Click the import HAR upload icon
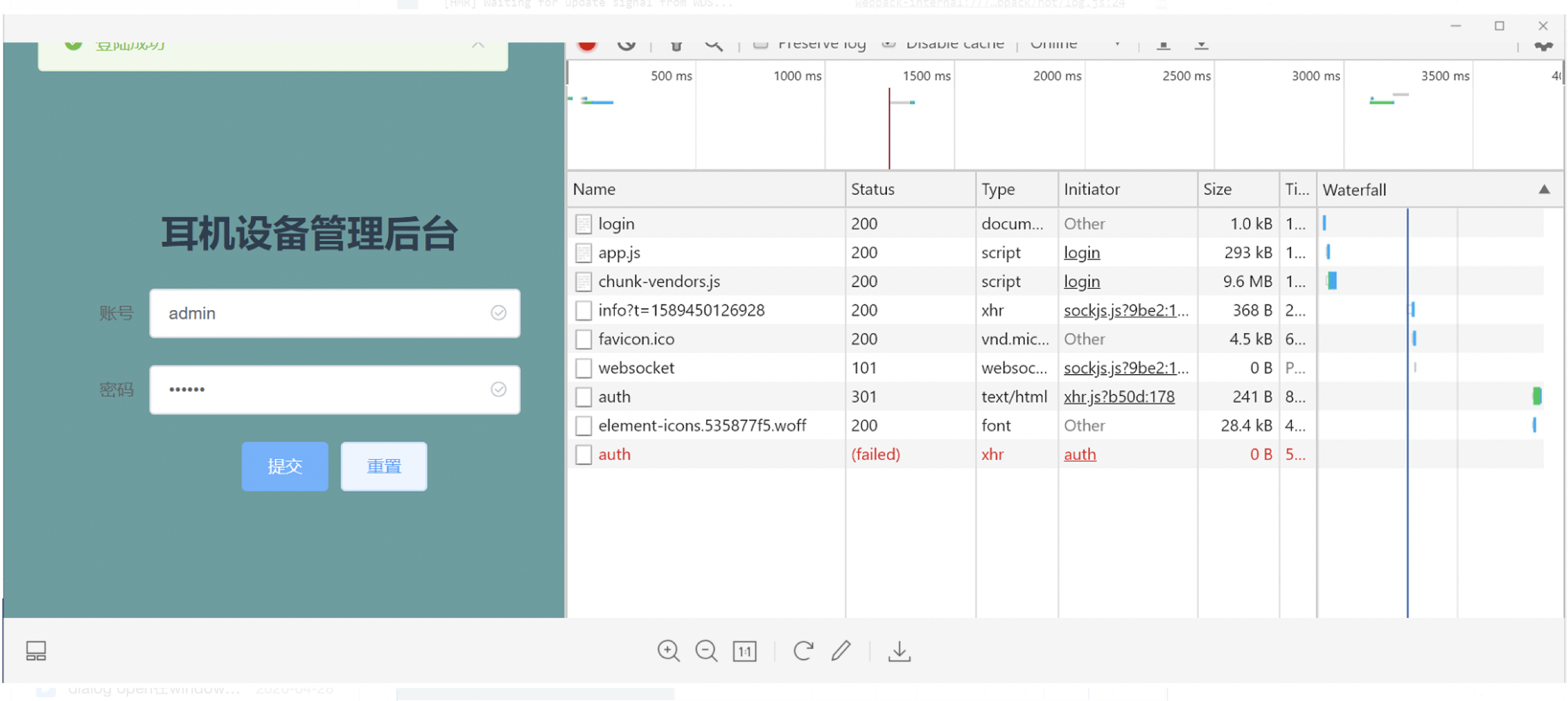The image size is (1568, 701). tap(1163, 45)
